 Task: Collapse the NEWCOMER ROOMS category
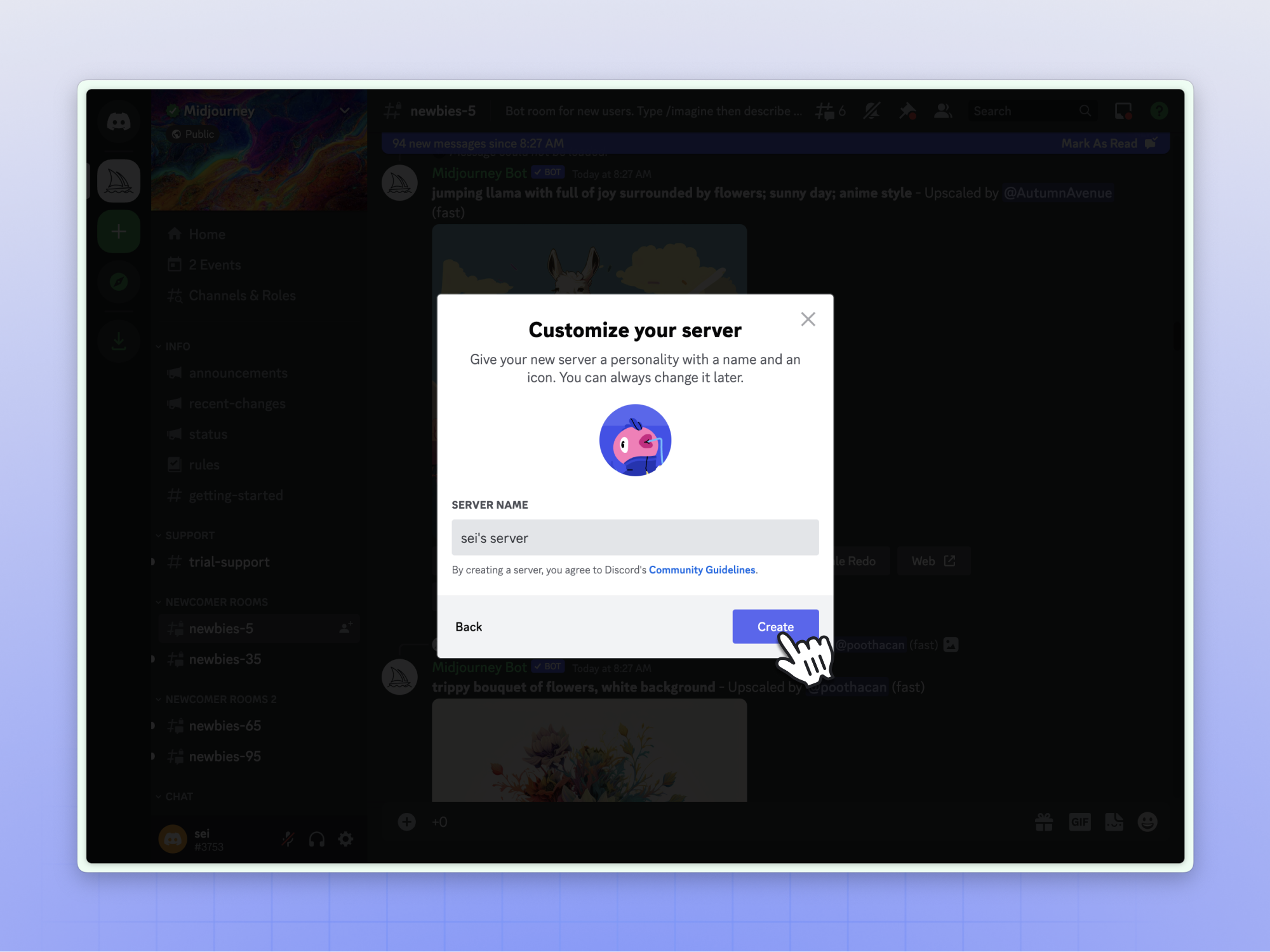click(x=216, y=602)
